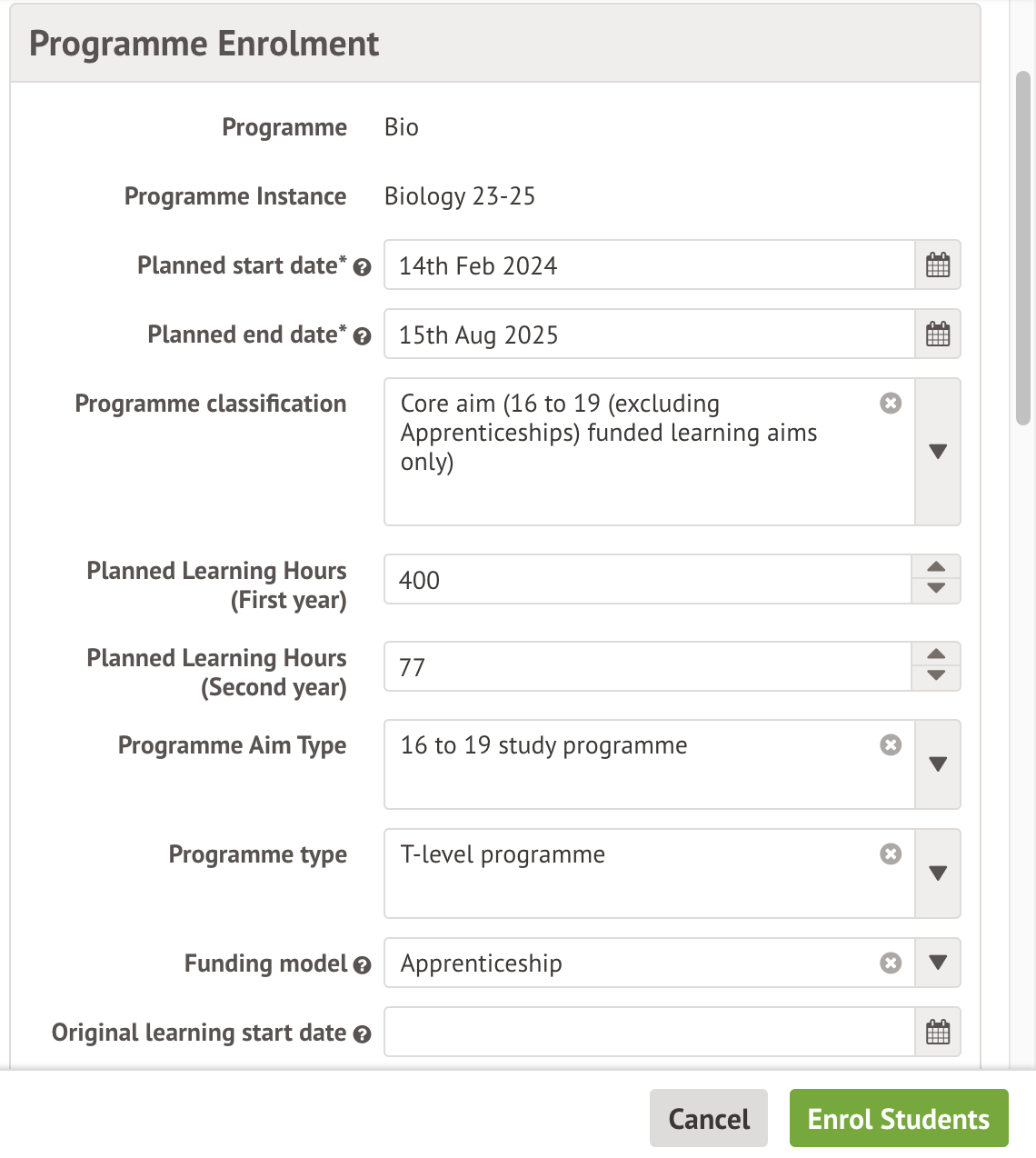1036x1158 pixels.
Task: Open calendar picker for Planned start date
Action: tap(937, 265)
